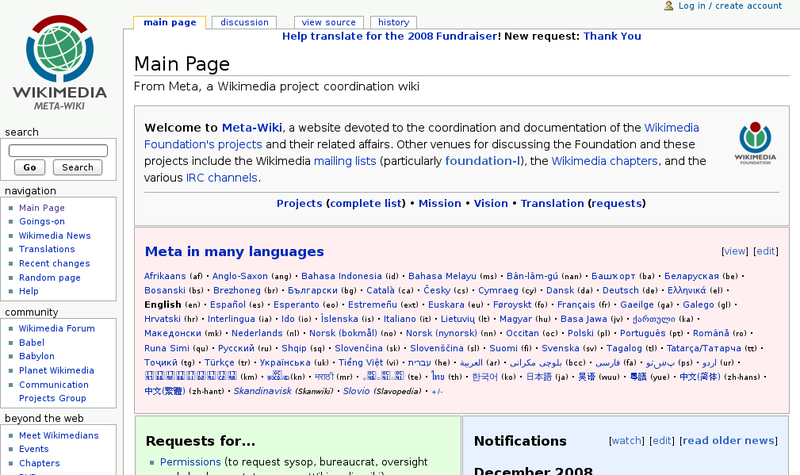Click the Wikimedia Foundation logo image

click(x=756, y=144)
